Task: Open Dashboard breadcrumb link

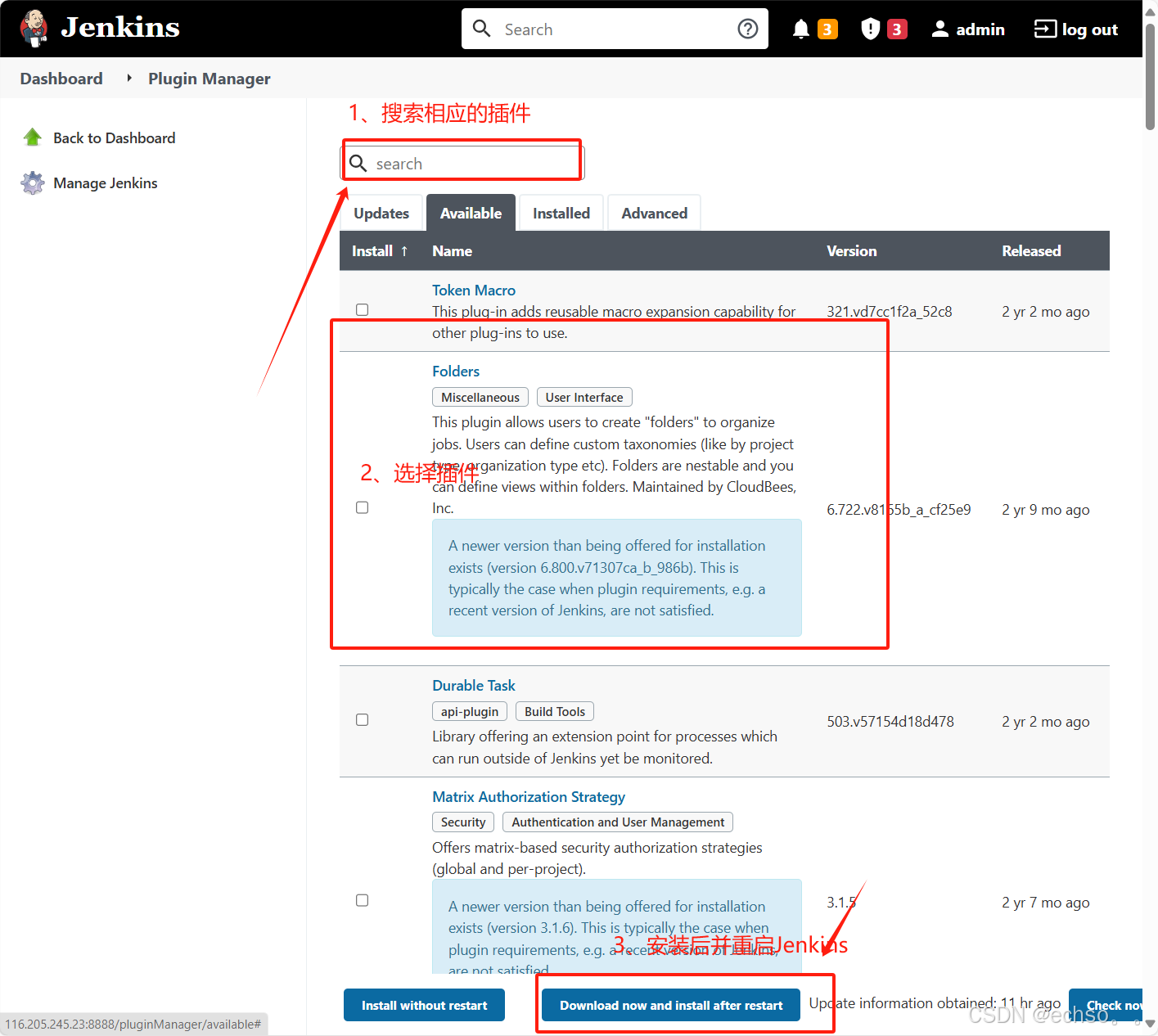Action: 61,79
